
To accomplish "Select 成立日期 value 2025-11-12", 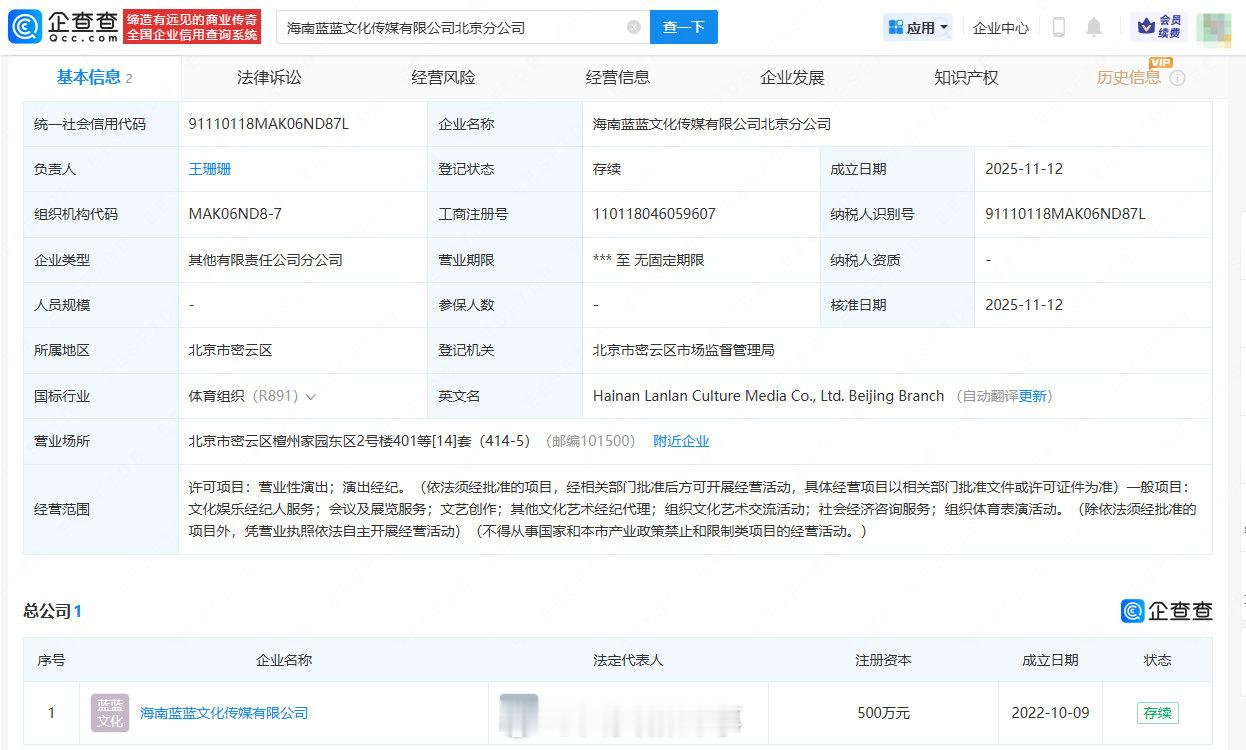I will click(1024, 169).
